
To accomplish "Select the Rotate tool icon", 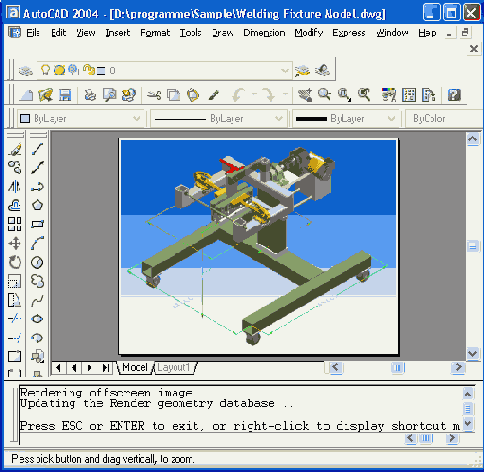I will tap(15, 262).
